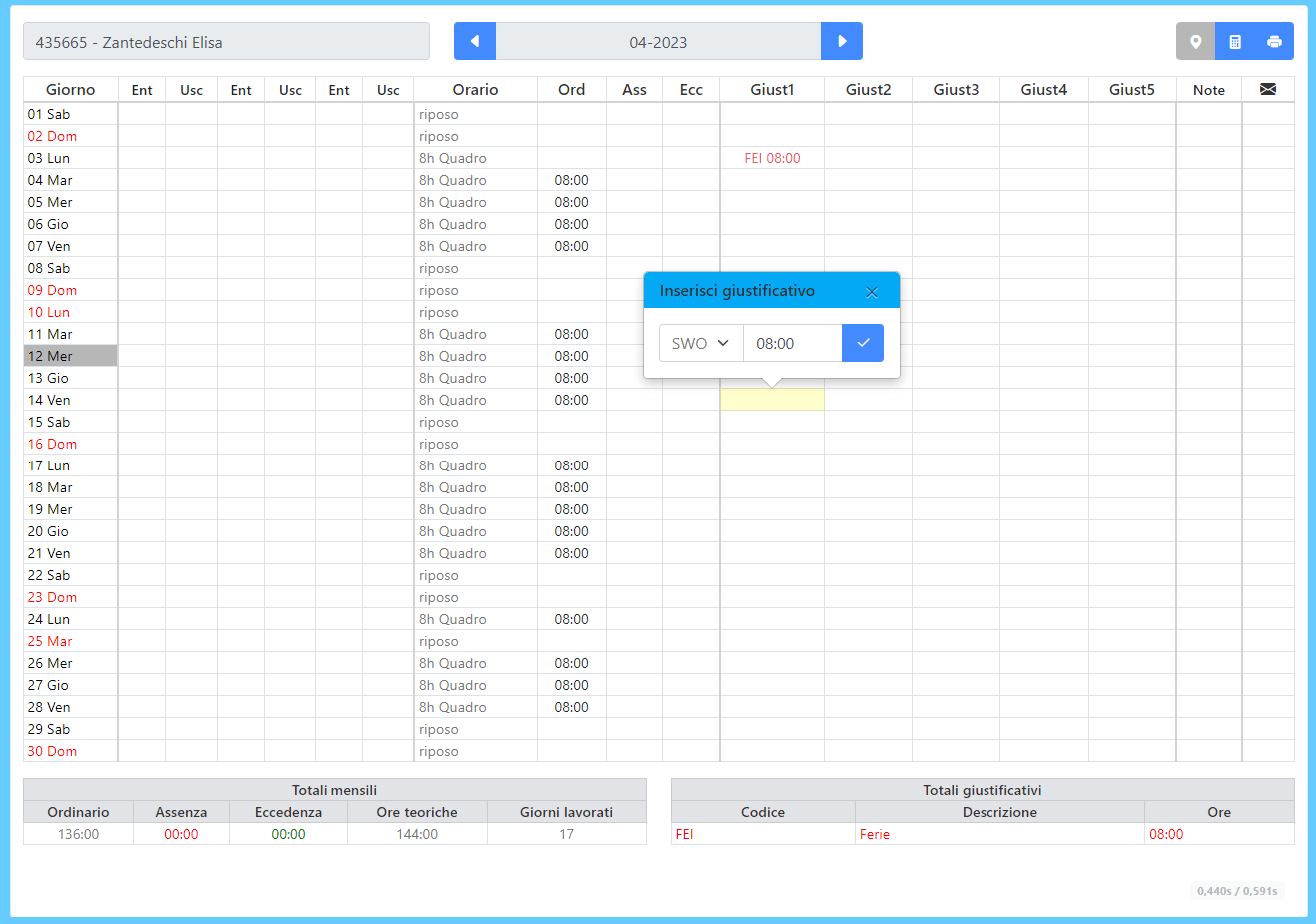Print the timesheet with printer icon

point(1274,41)
